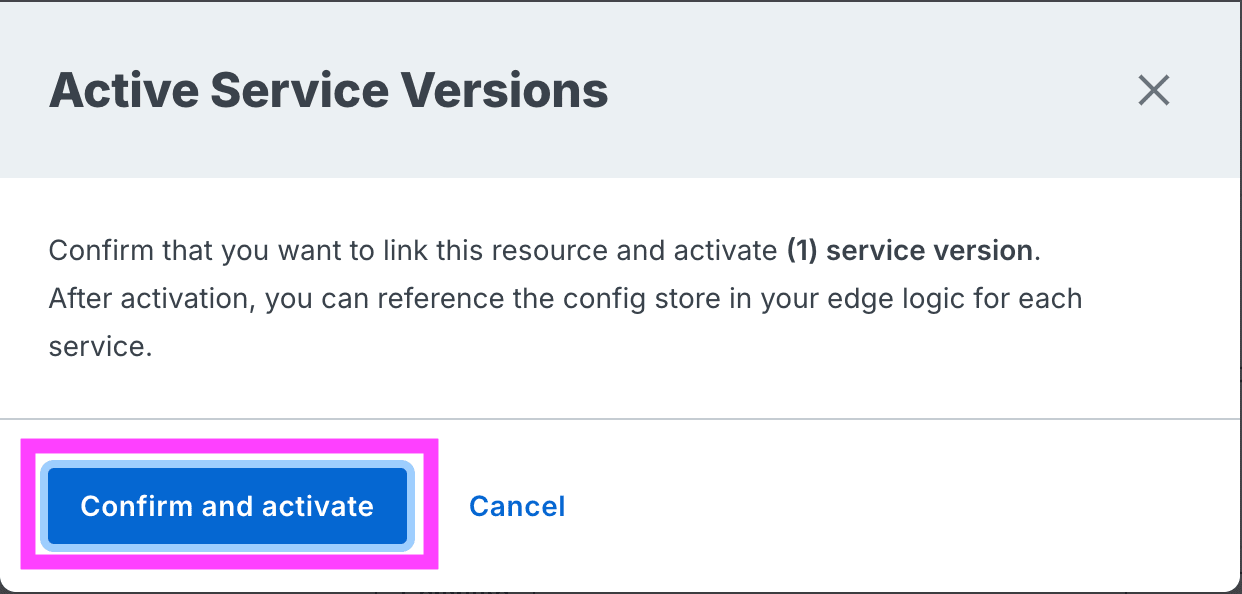Close the Active Service Versions dialog
Image resolution: width=1242 pixels, height=594 pixels.
pyautogui.click(x=1154, y=91)
